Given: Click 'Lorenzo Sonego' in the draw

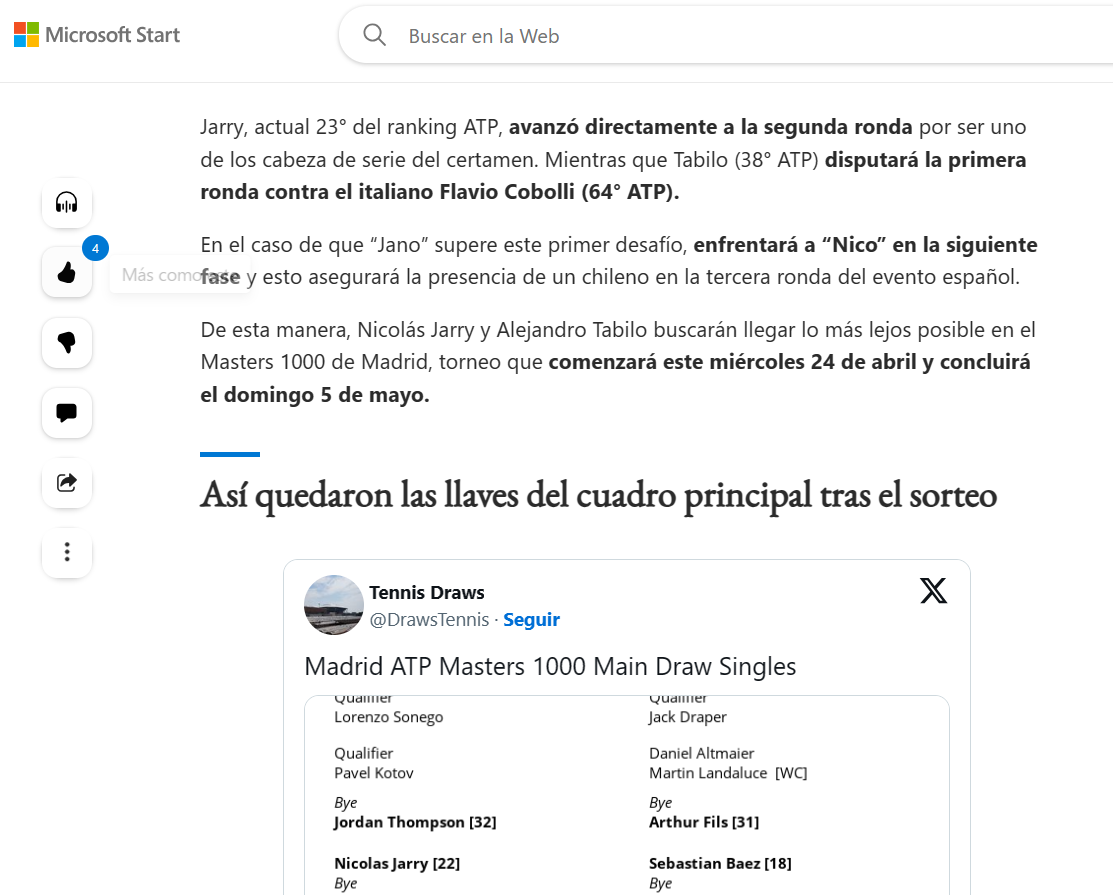Looking at the screenshot, I should tap(388, 717).
